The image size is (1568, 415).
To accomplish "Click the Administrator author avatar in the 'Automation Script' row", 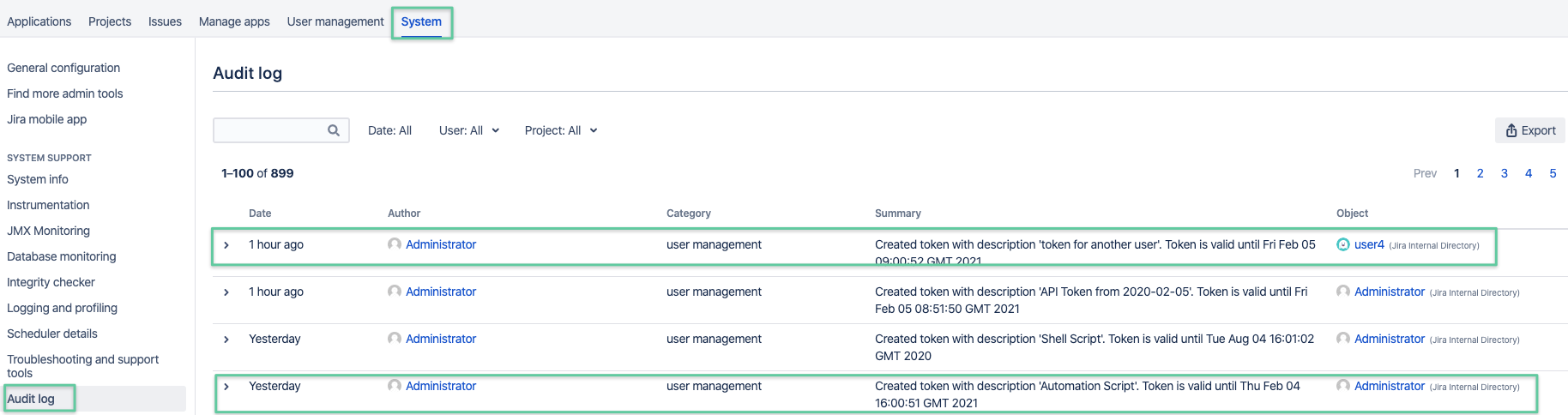I will 395,386.
